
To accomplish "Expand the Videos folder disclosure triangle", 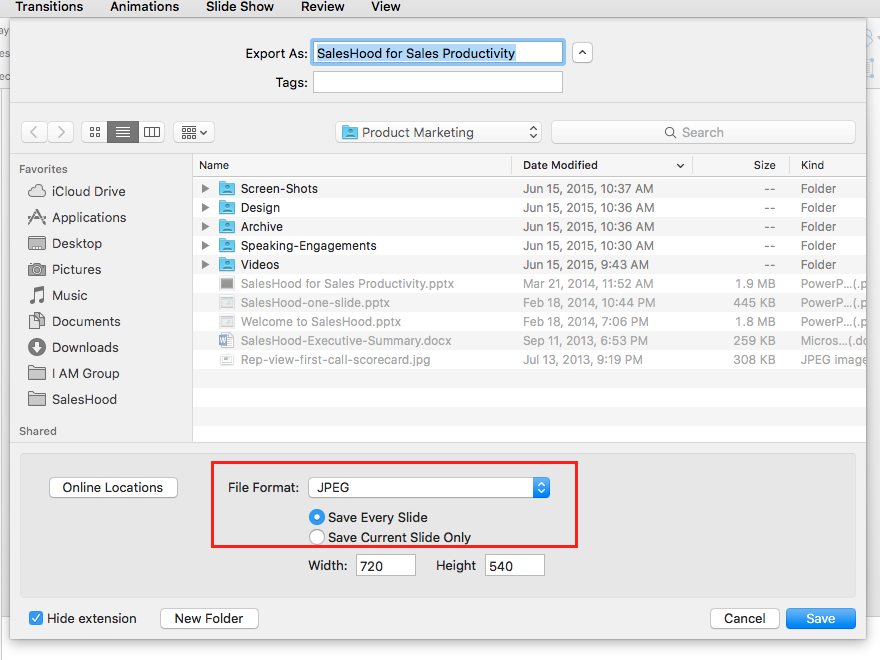I will coord(205,264).
